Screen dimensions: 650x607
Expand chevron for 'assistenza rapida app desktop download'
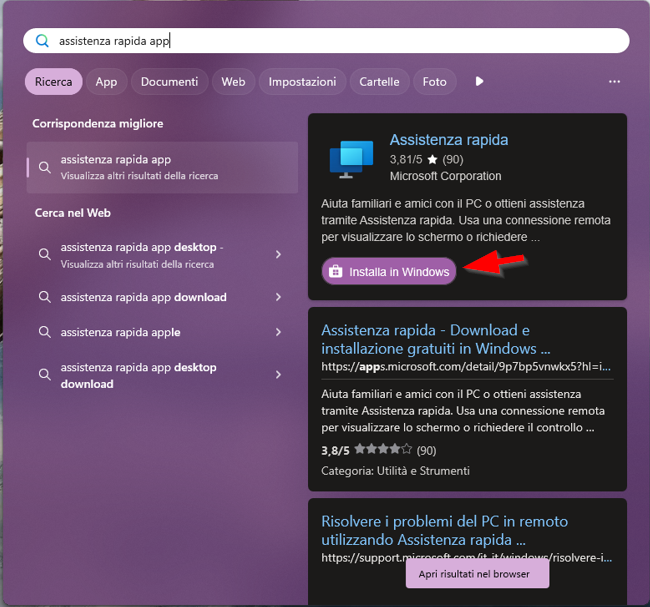(279, 375)
